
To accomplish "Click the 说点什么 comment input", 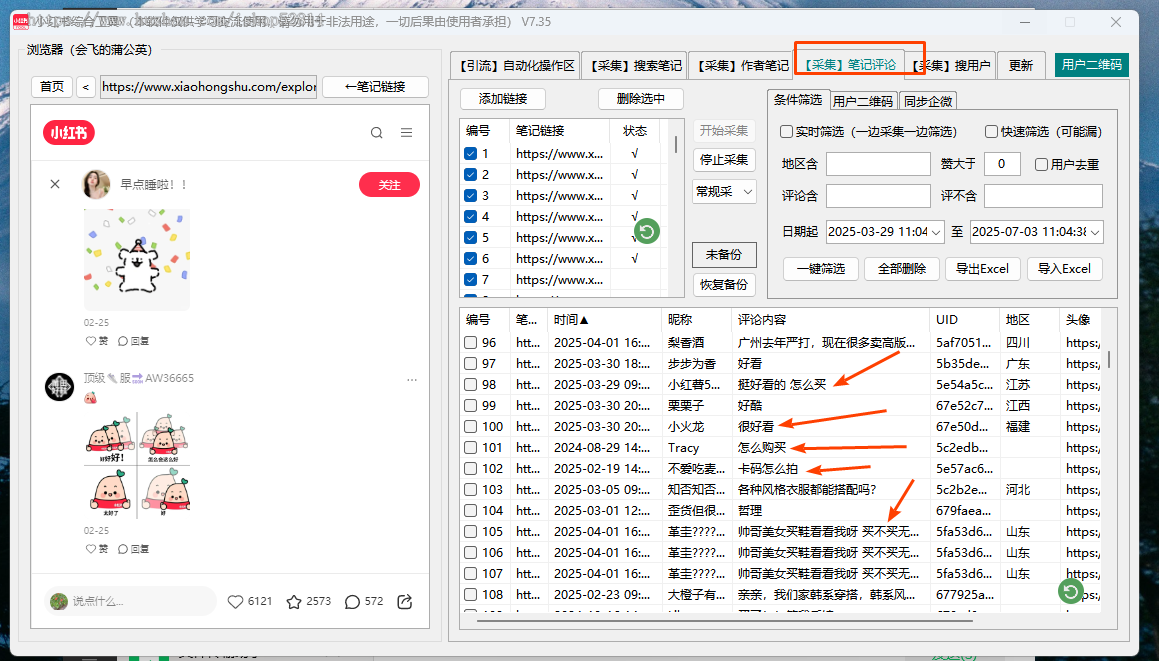I will [130, 601].
